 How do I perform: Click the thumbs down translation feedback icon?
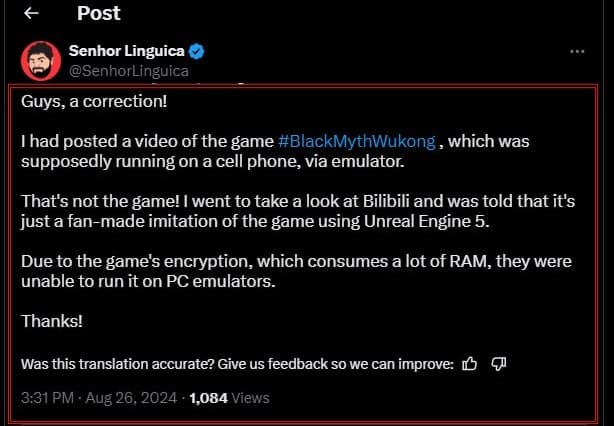pyautogui.click(x=499, y=363)
